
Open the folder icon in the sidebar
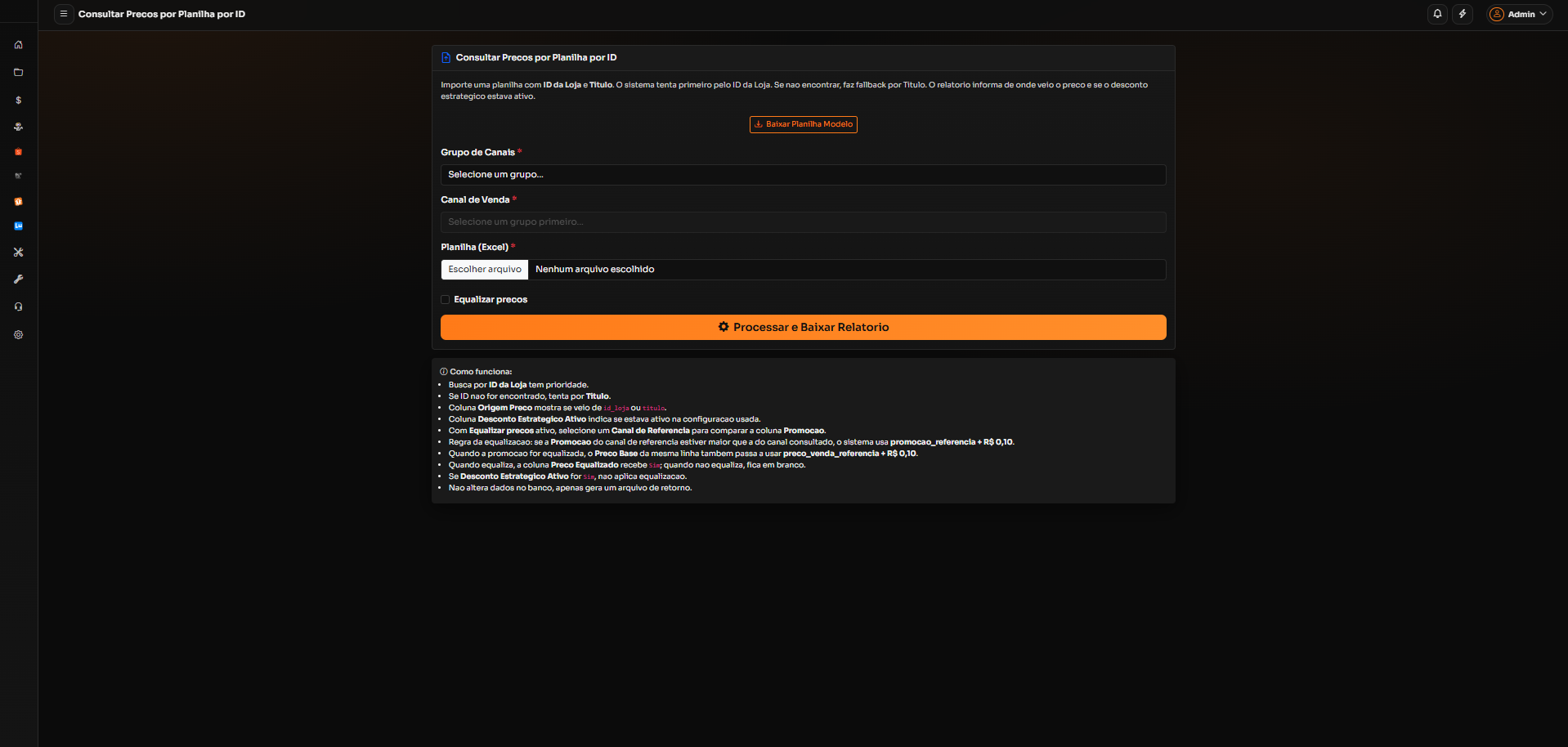[x=18, y=72]
